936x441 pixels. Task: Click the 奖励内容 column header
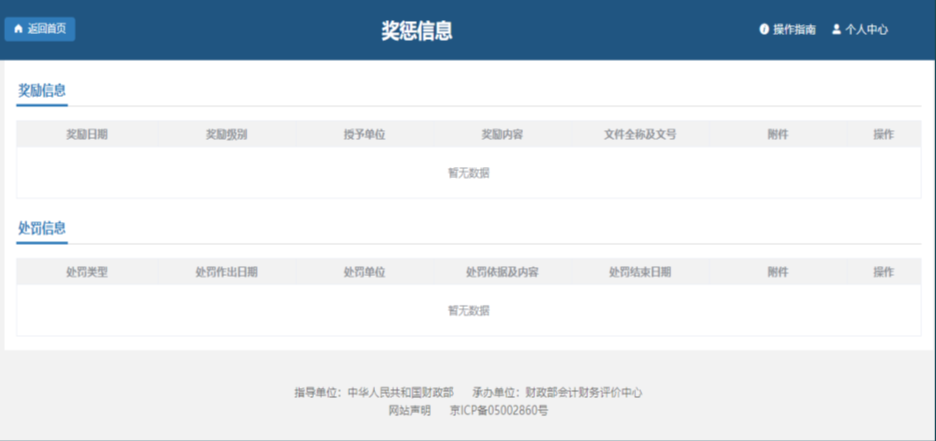(502, 134)
